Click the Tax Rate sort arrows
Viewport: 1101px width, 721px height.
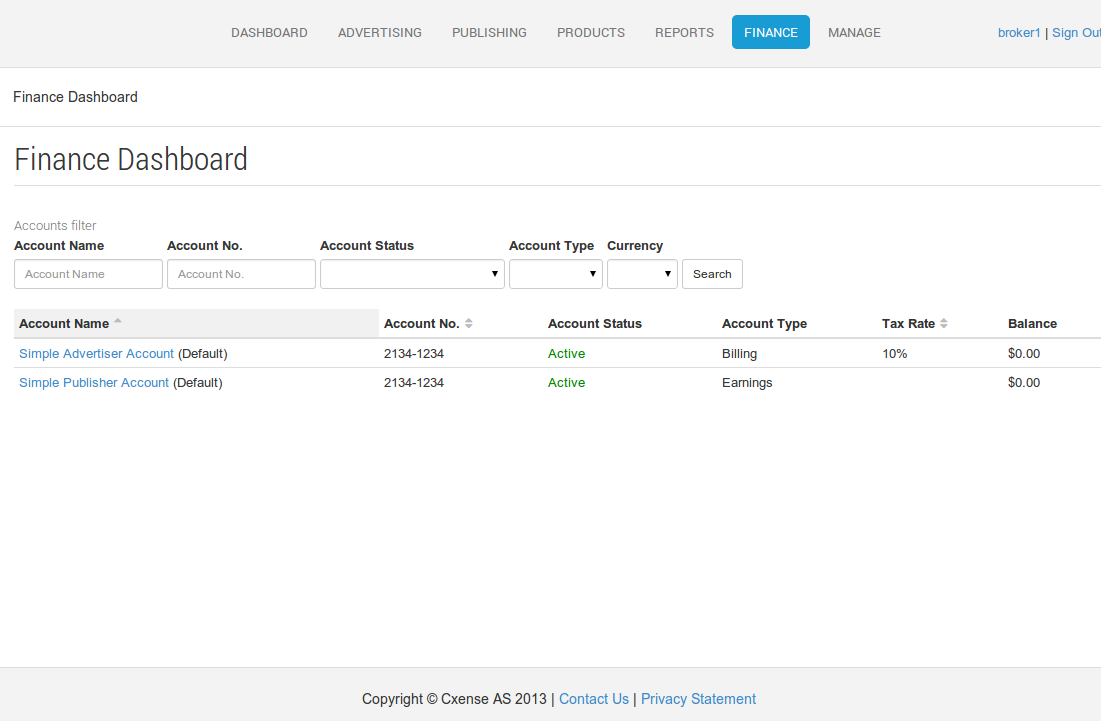click(x=944, y=324)
